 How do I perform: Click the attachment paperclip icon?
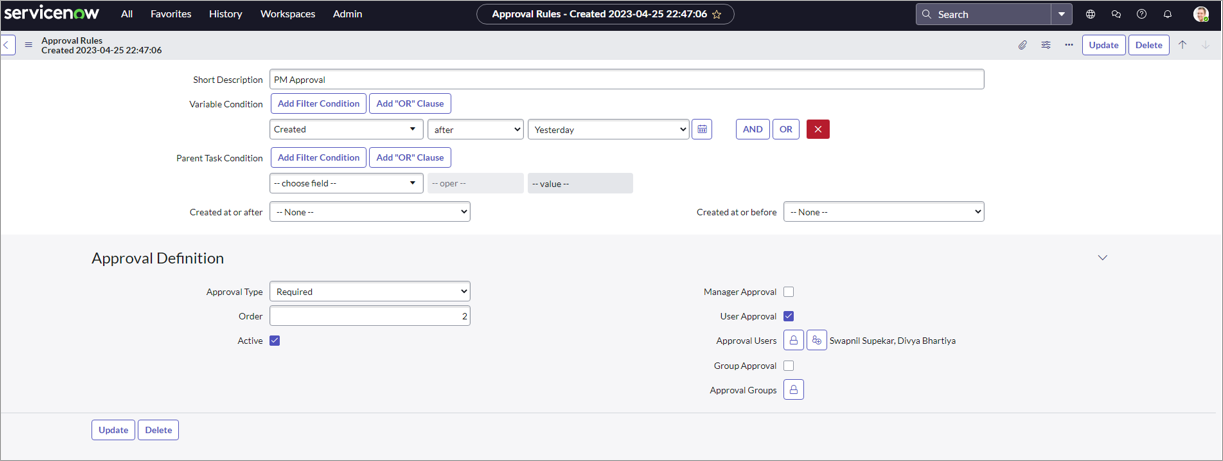pyautogui.click(x=1022, y=45)
